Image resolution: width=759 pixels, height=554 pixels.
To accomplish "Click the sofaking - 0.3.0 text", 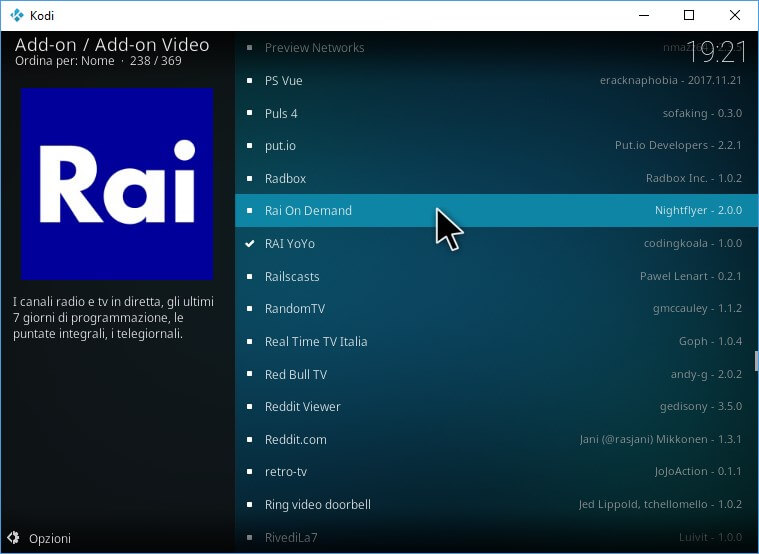I will 702,113.
